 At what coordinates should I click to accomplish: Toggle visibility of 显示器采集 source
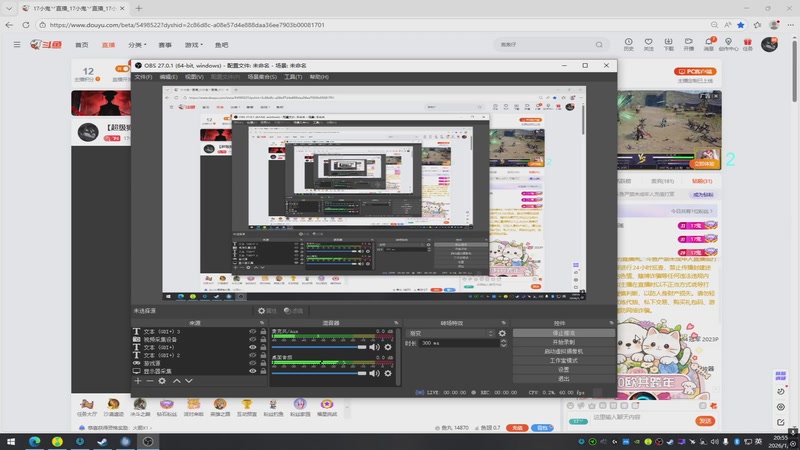tap(253, 371)
